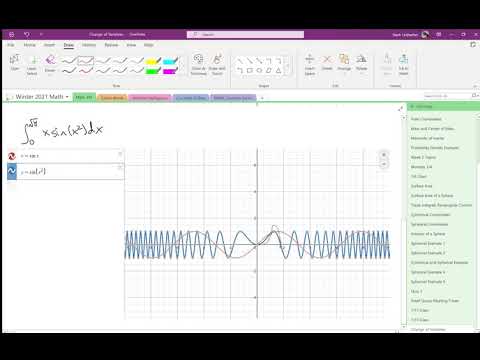Zoom in on the graph
Viewport: 480px width, 360px height.
click(384, 155)
